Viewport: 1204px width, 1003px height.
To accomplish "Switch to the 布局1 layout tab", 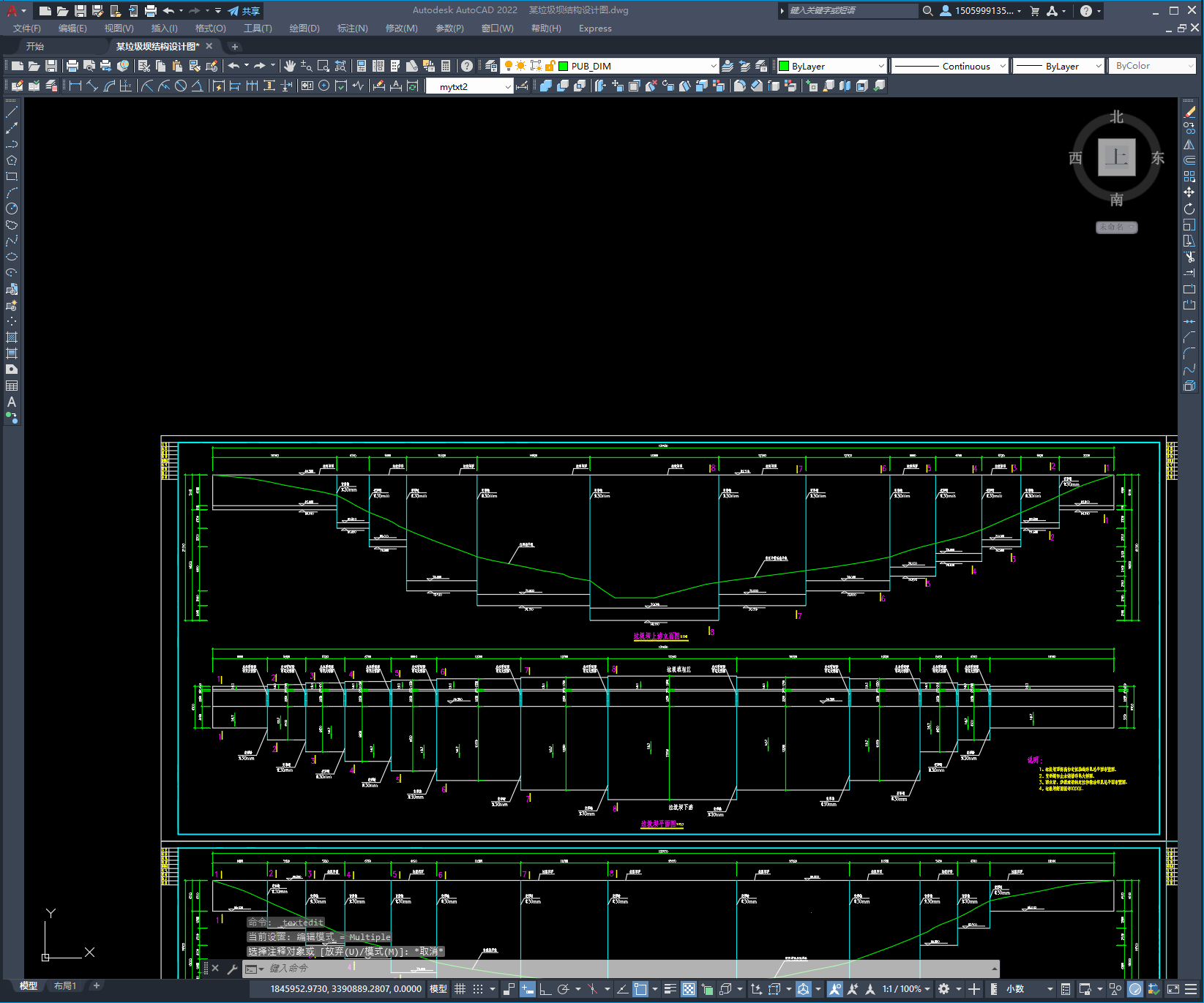I will (65, 986).
